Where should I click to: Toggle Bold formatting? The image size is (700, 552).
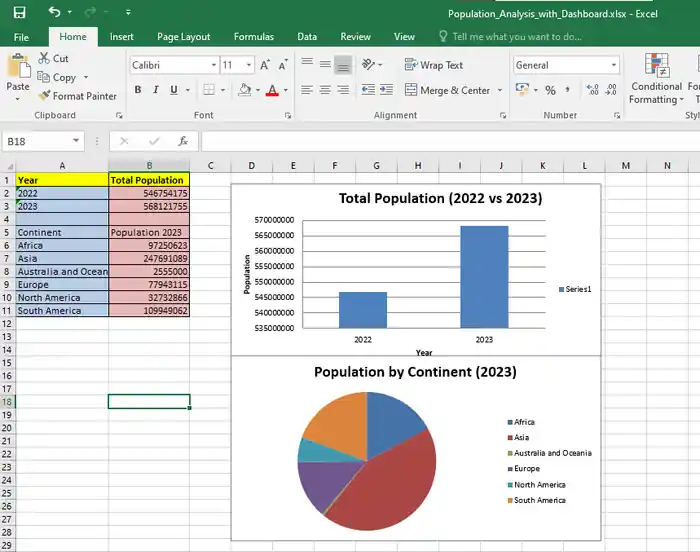pyautogui.click(x=138, y=90)
